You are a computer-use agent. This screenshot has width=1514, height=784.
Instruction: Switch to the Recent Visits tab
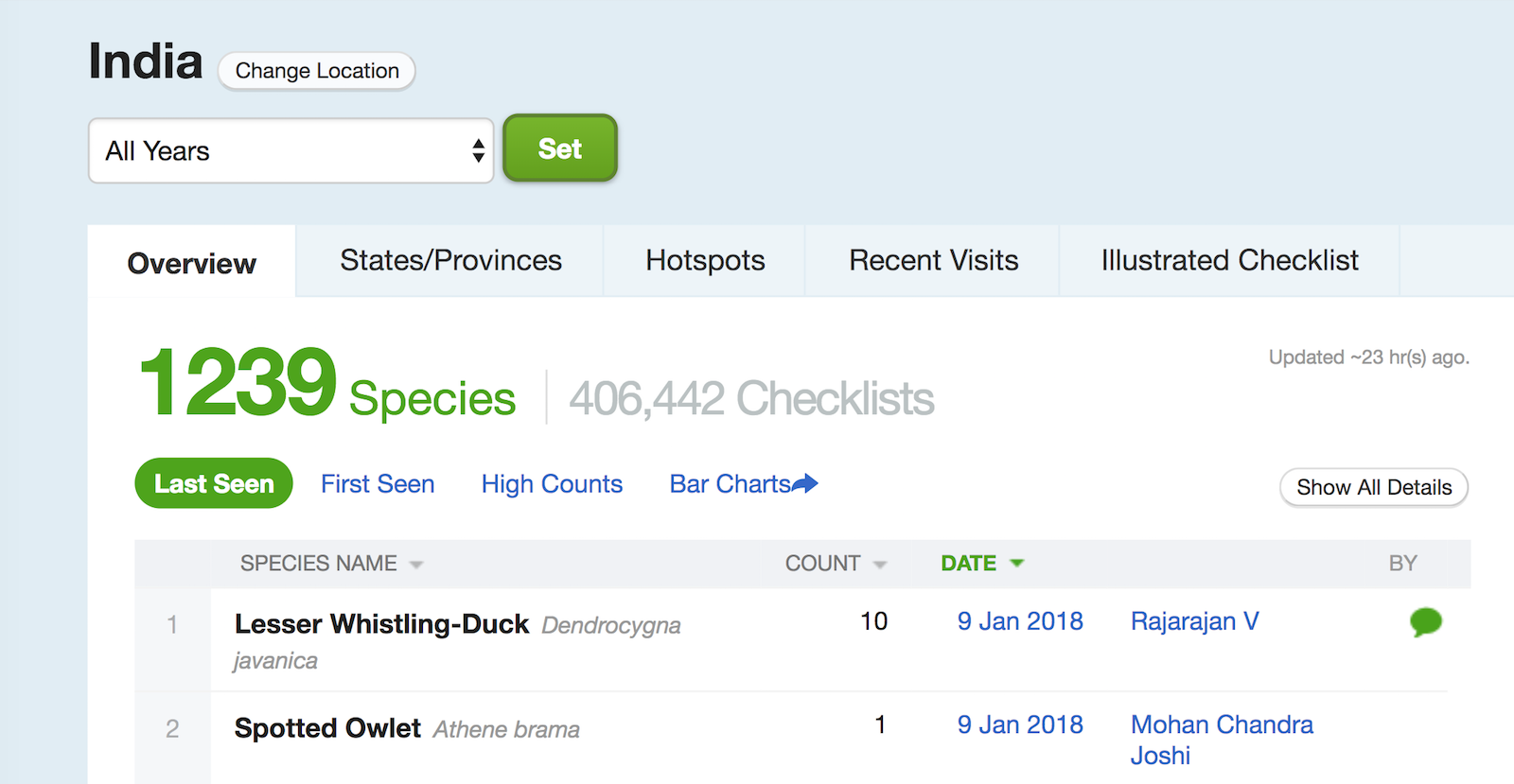933,260
